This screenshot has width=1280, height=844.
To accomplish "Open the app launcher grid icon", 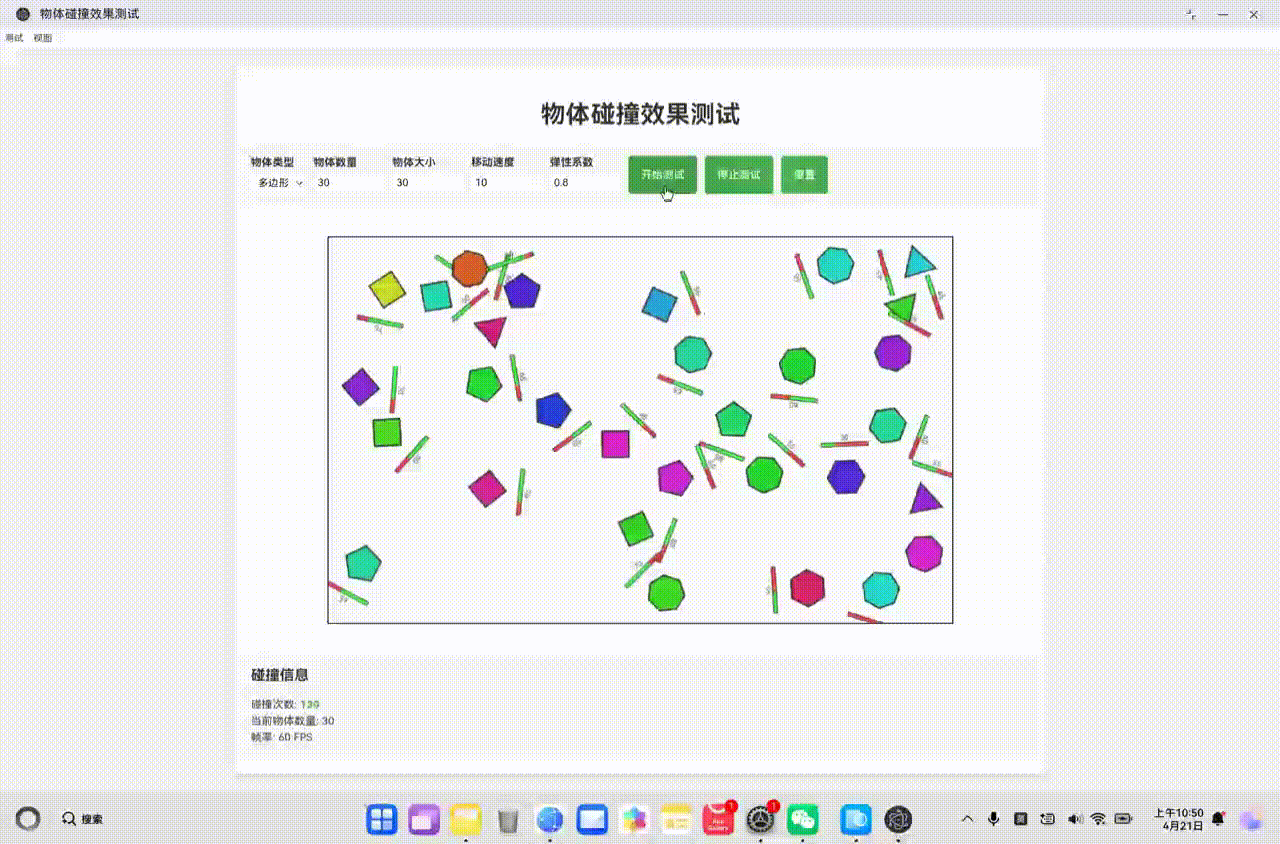I will click(383, 818).
